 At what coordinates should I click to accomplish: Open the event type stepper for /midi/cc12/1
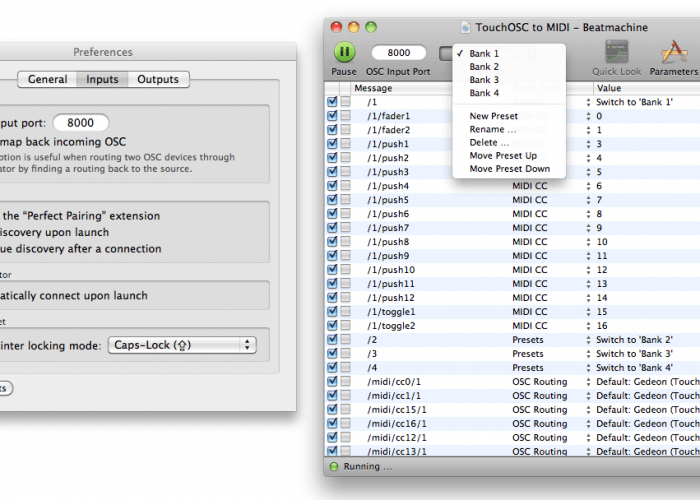[x=588, y=438]
